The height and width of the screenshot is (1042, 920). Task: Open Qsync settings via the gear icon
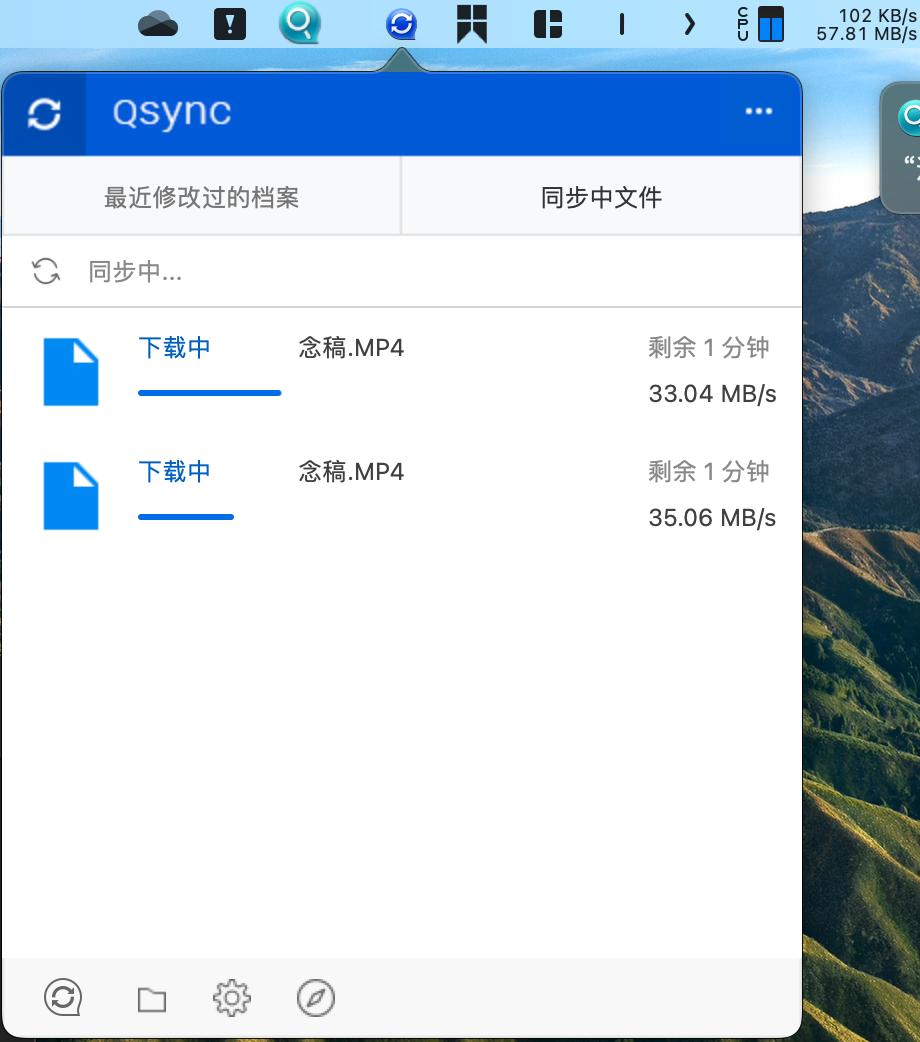(231, 997)
